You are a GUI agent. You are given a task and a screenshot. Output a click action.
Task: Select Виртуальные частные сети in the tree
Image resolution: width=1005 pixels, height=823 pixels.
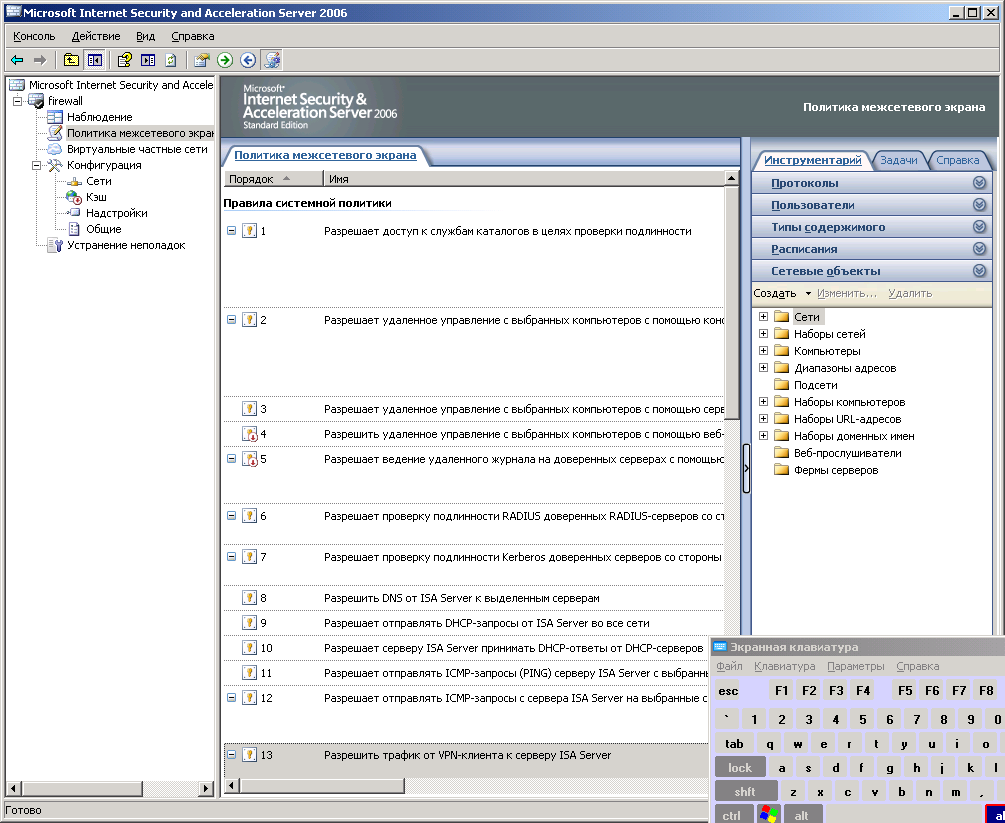pos(137,149)
